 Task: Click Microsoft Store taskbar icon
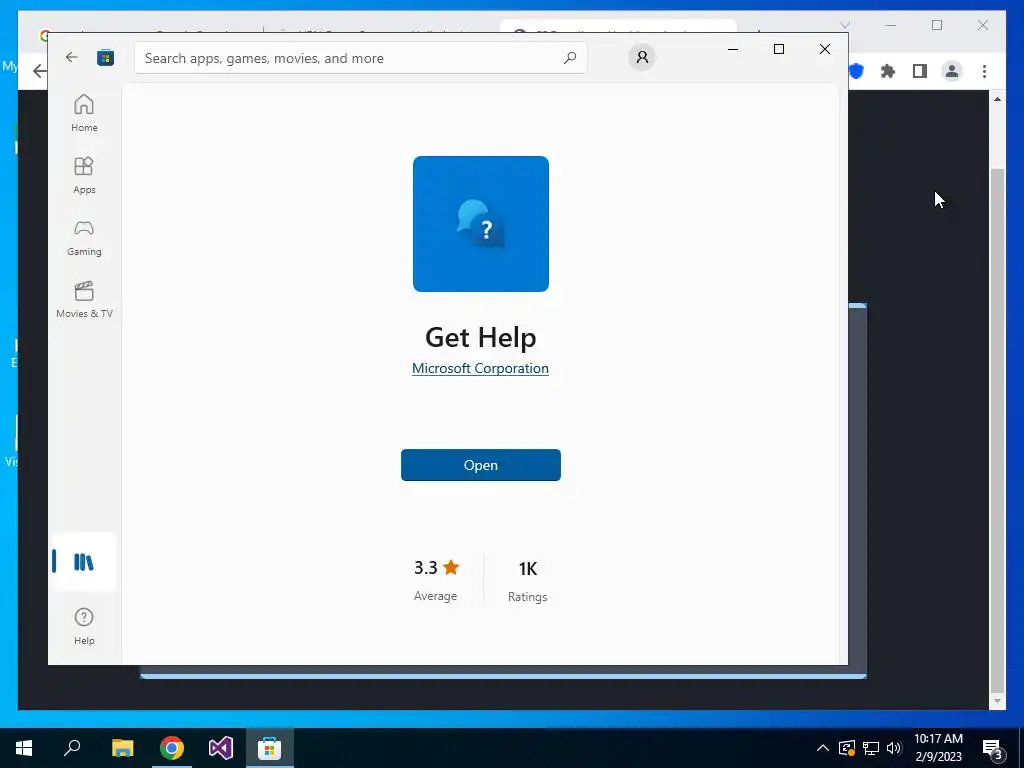pyautogui.click(x=270, y=748)
